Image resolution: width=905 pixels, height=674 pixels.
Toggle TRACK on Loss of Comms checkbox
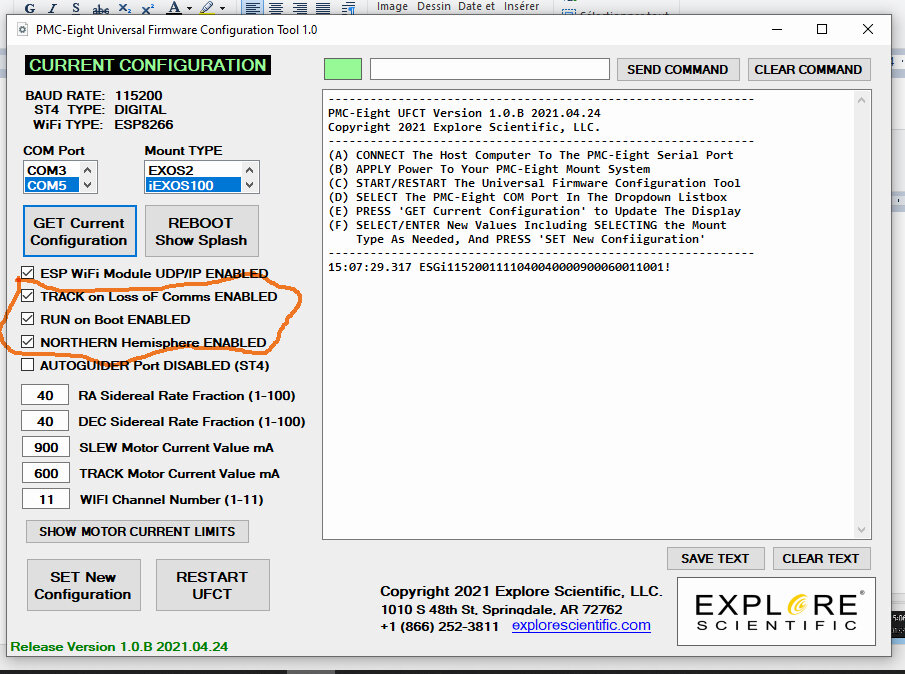pyautogui.click(x=27, y=296)
